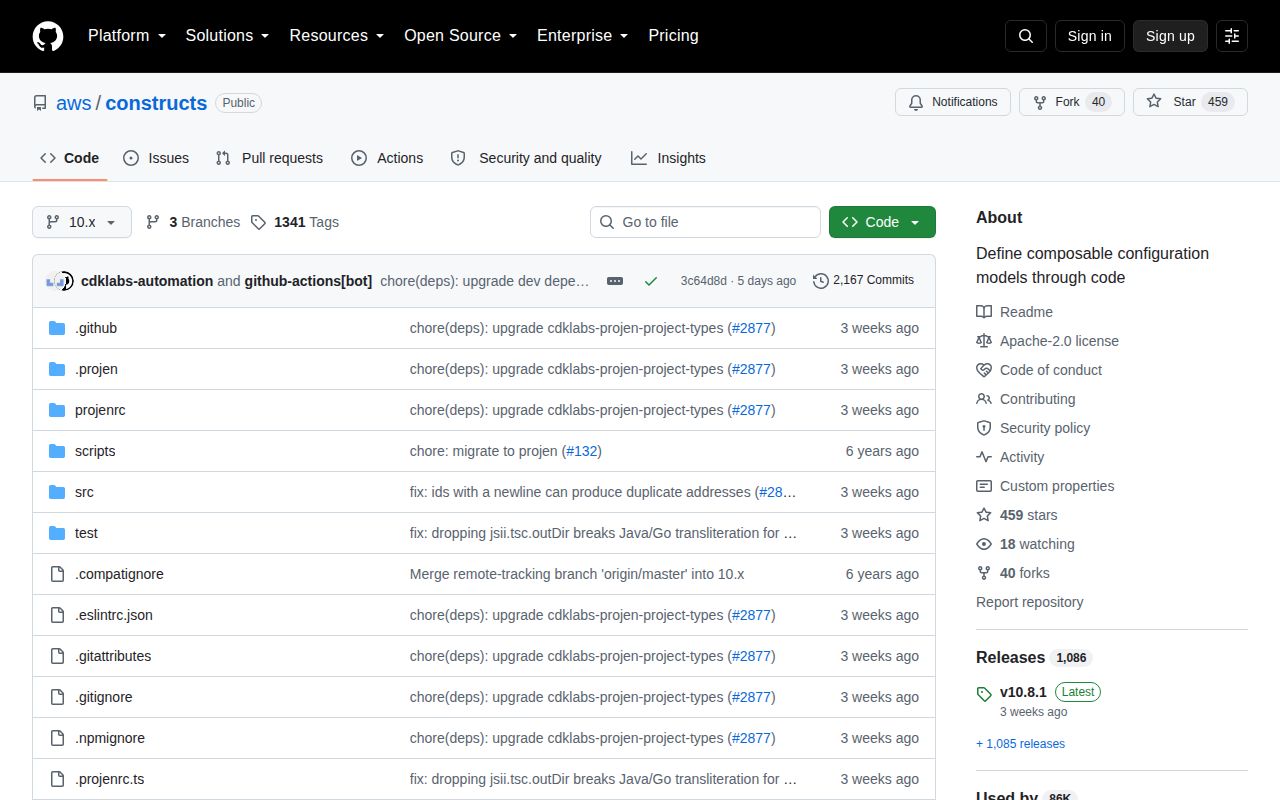Click the repository icon before aws

(x=40, y=103)
